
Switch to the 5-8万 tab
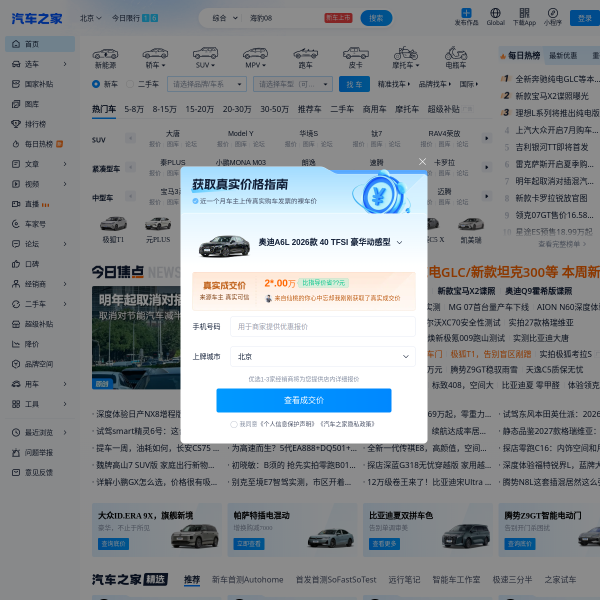pyautogui.click(x=134, y=109)
